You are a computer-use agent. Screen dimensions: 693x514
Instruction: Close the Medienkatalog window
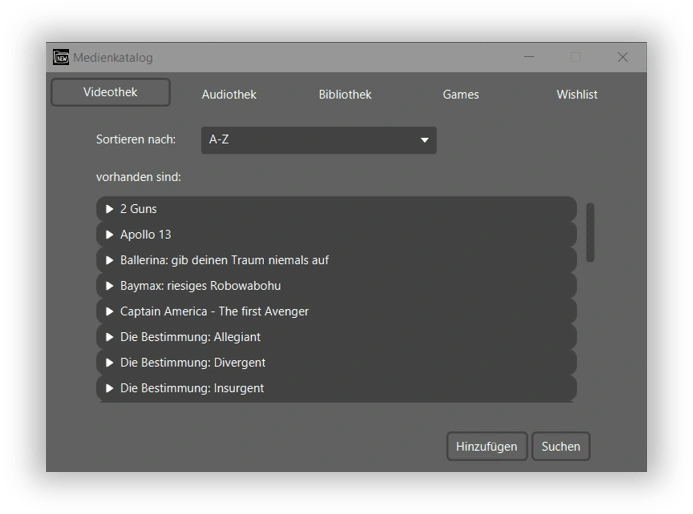click(x=623, y=57)
